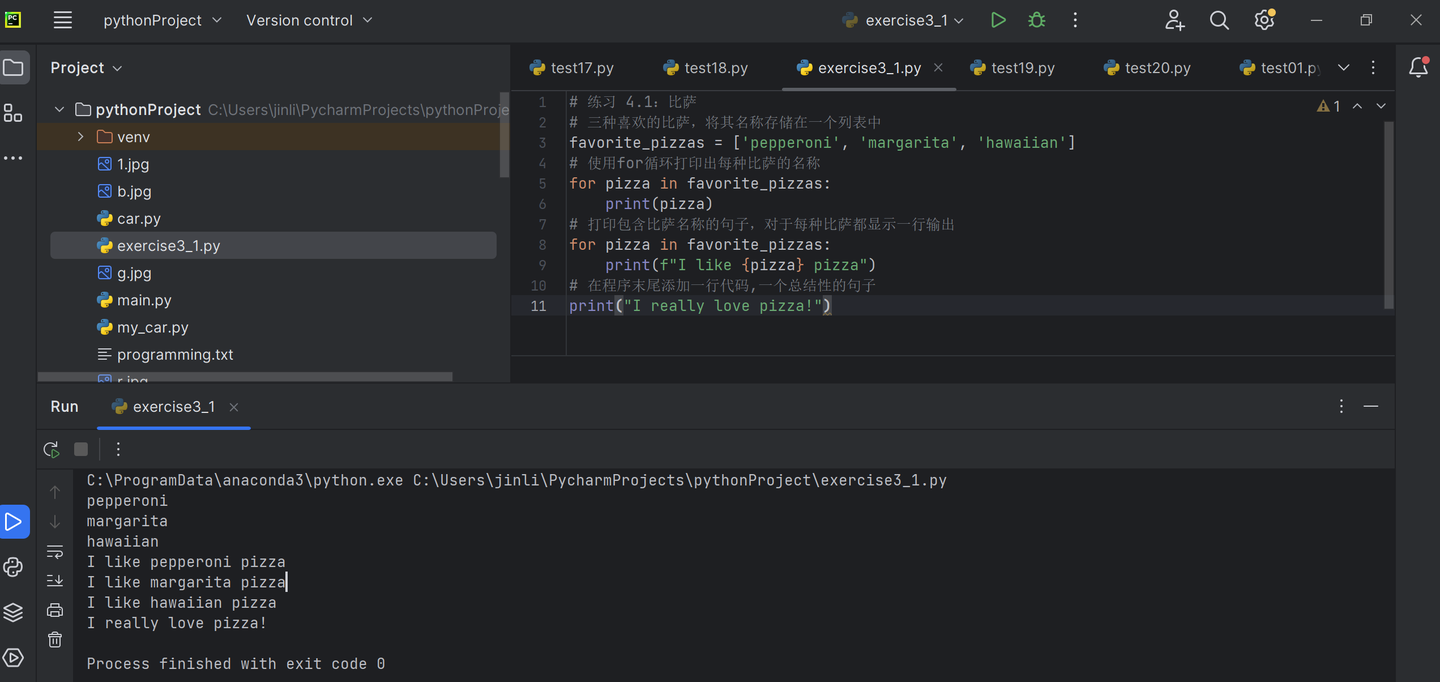Run exercise3_1 with the green play button

pos(997,20)
